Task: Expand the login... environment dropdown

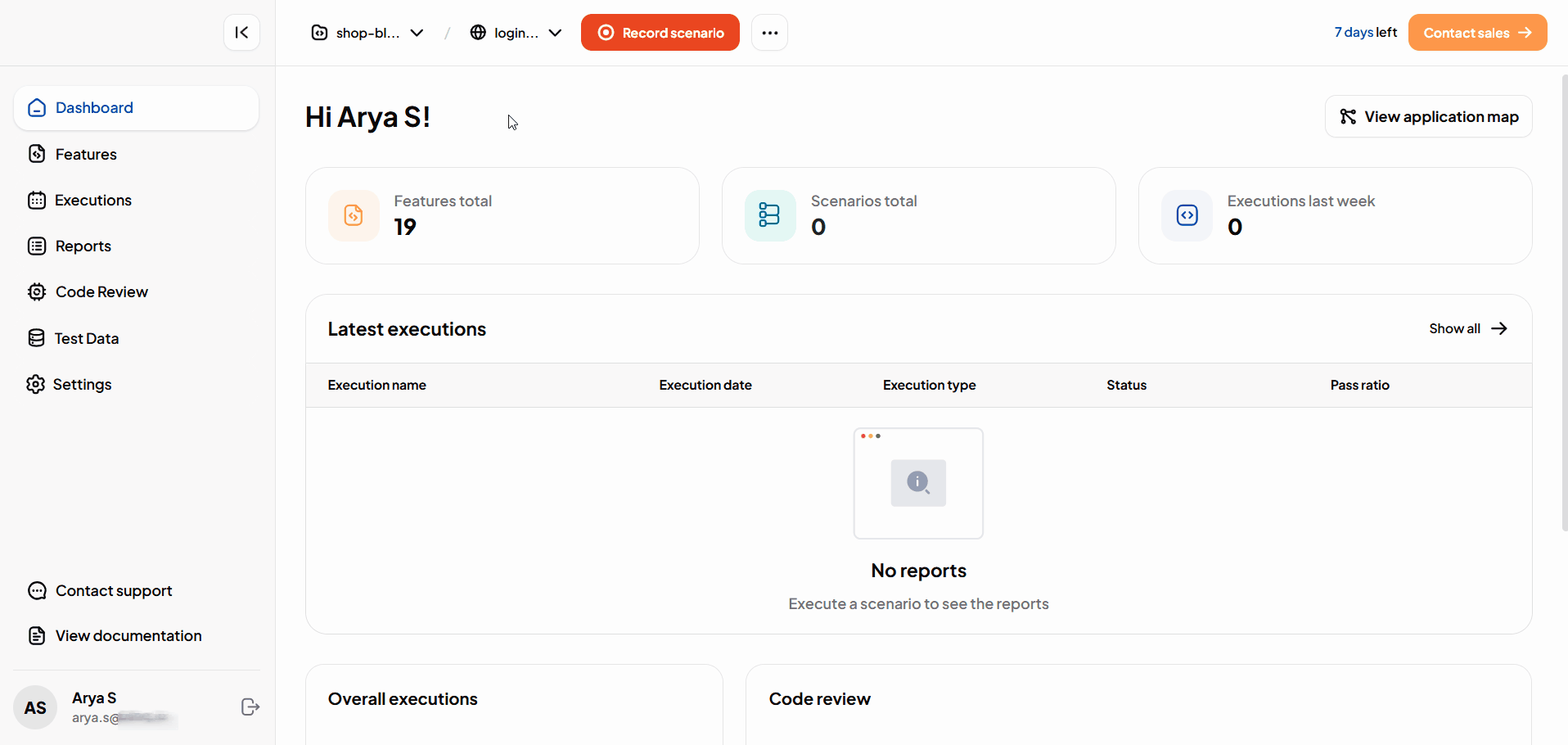Action: [516, 33]
